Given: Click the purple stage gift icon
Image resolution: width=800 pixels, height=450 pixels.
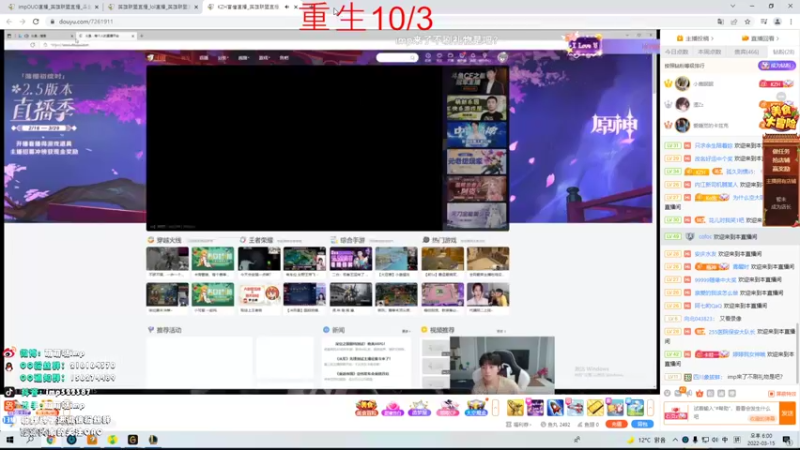Looking at the screenshot, I should [535, 408].
